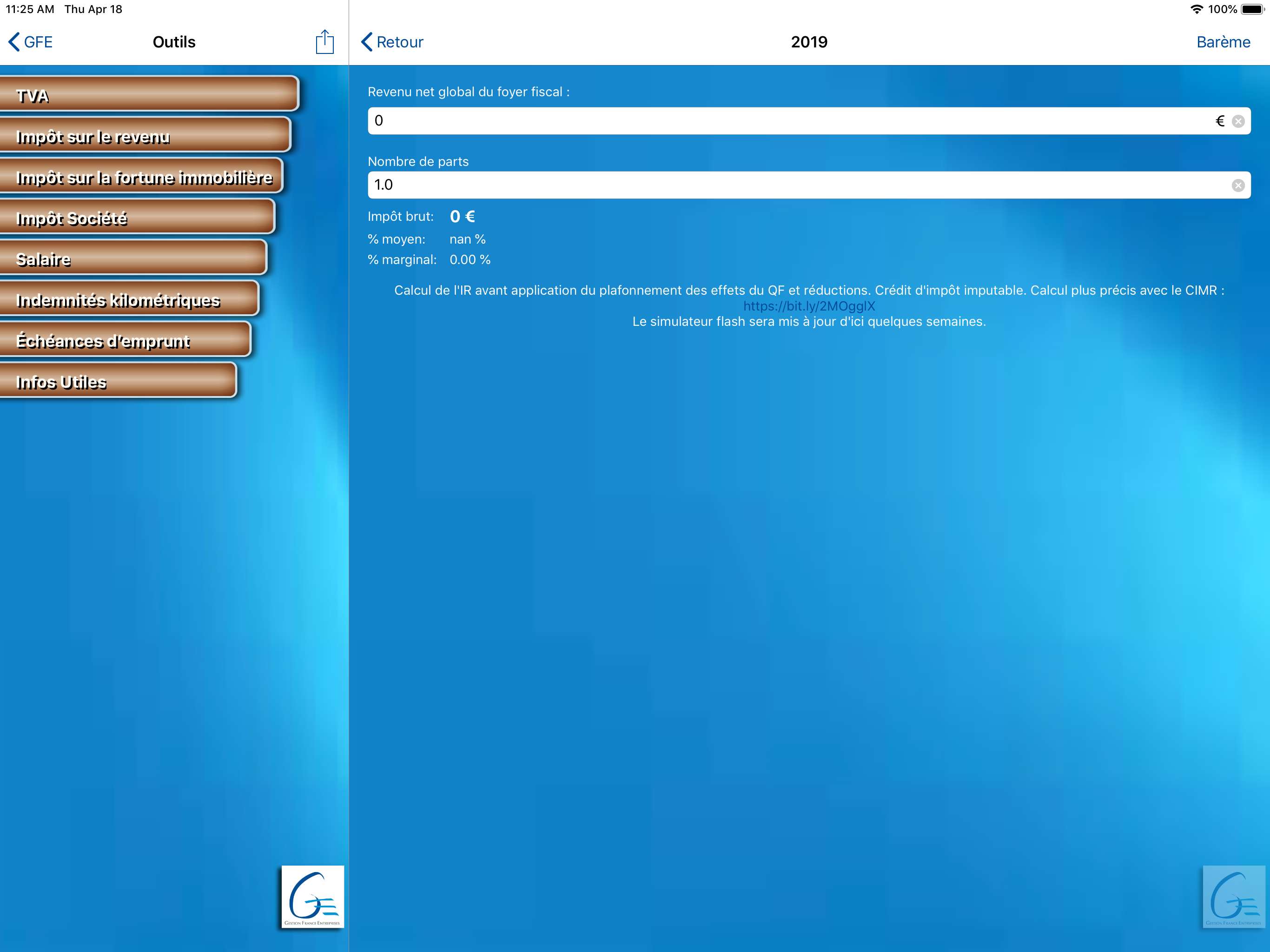Viewport: 1270px width, 952px height.
Task: Tap the % moyen nan % value
Action: tap(467, 239)
